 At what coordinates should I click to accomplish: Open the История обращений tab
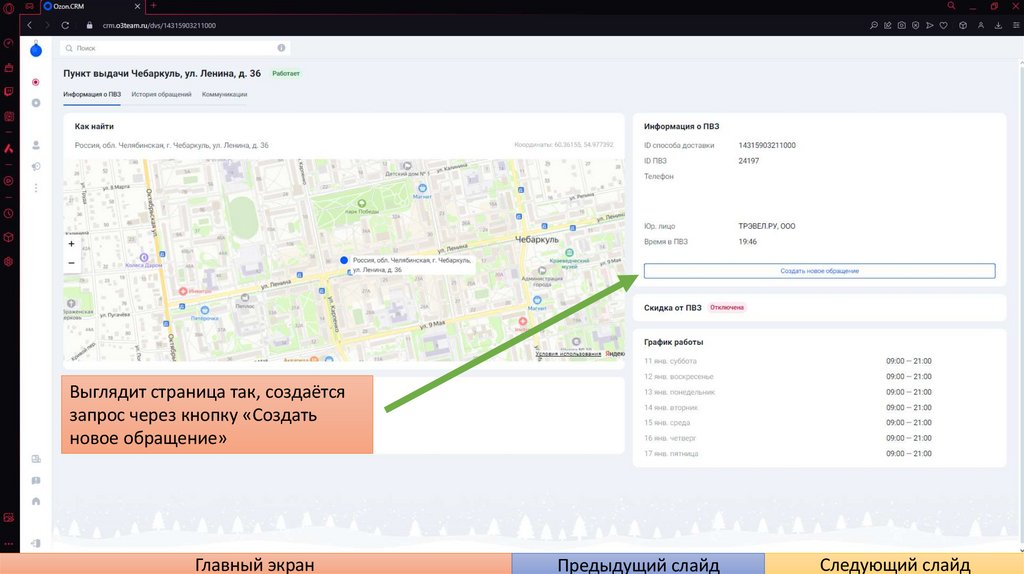pos(161,94)
